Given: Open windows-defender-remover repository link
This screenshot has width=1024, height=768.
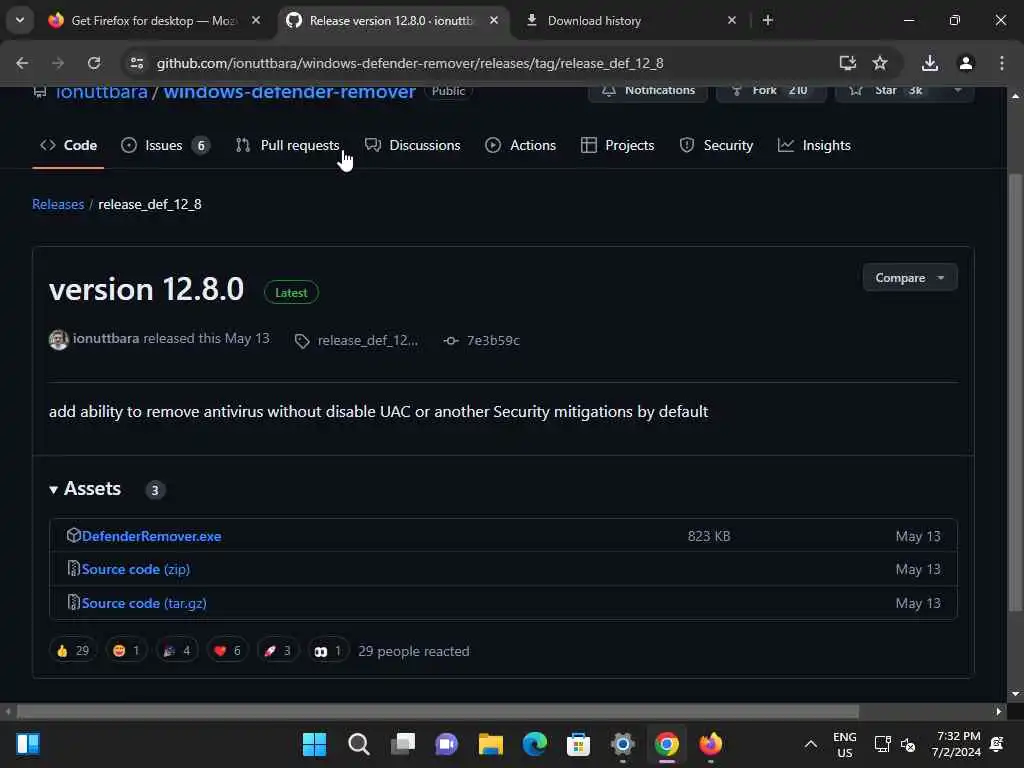Looking at the screenshot, I should (289, 92).
